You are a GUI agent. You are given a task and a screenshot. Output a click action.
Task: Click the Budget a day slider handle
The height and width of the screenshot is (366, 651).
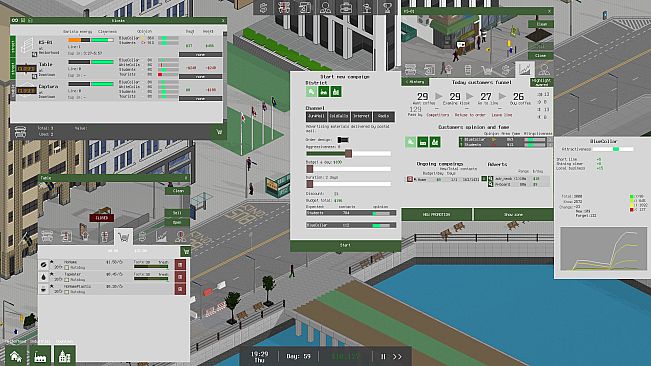coord(310,169)
